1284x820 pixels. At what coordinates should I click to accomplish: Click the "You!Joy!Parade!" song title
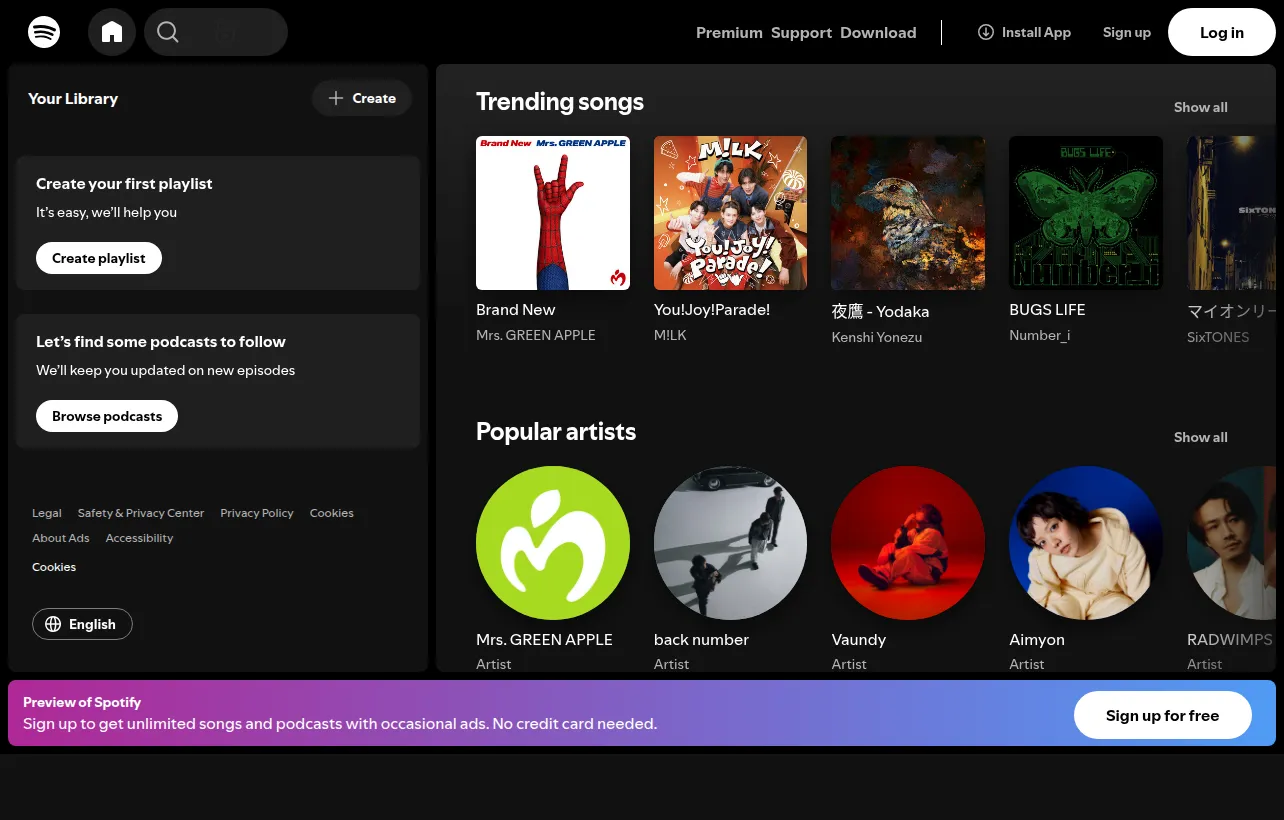[x=712, y=310]
